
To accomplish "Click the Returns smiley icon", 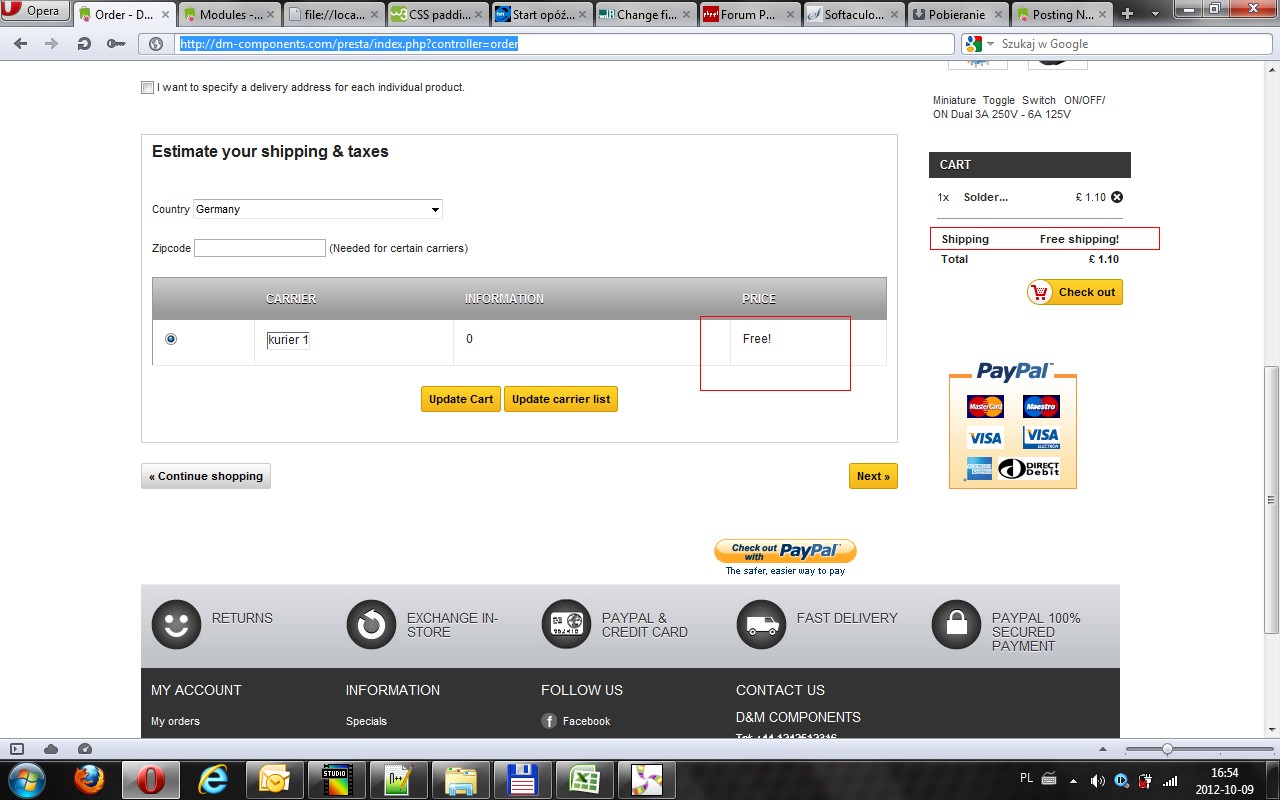I will click(x=176, y=624).
